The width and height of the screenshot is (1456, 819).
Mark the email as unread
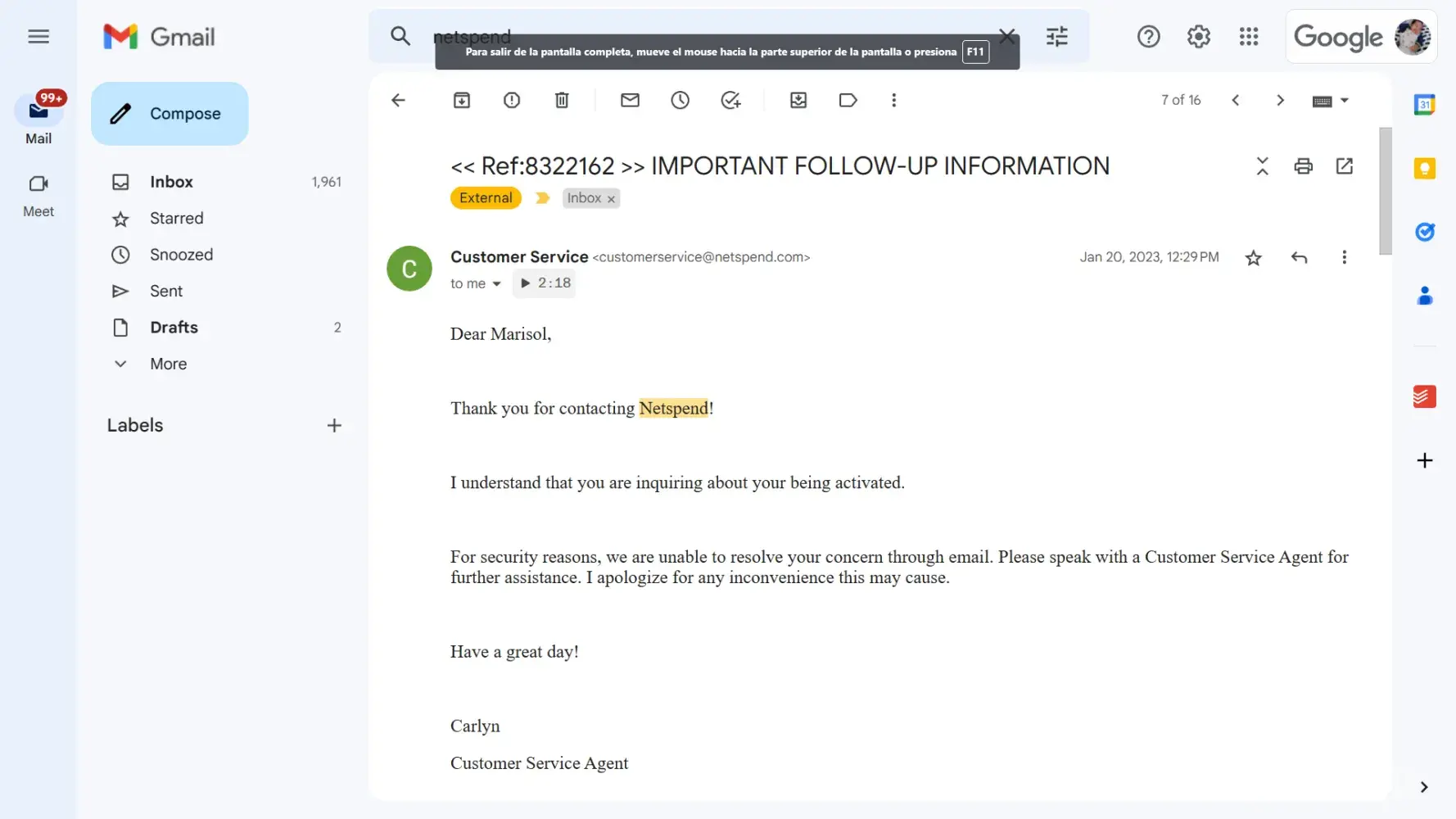630,100
